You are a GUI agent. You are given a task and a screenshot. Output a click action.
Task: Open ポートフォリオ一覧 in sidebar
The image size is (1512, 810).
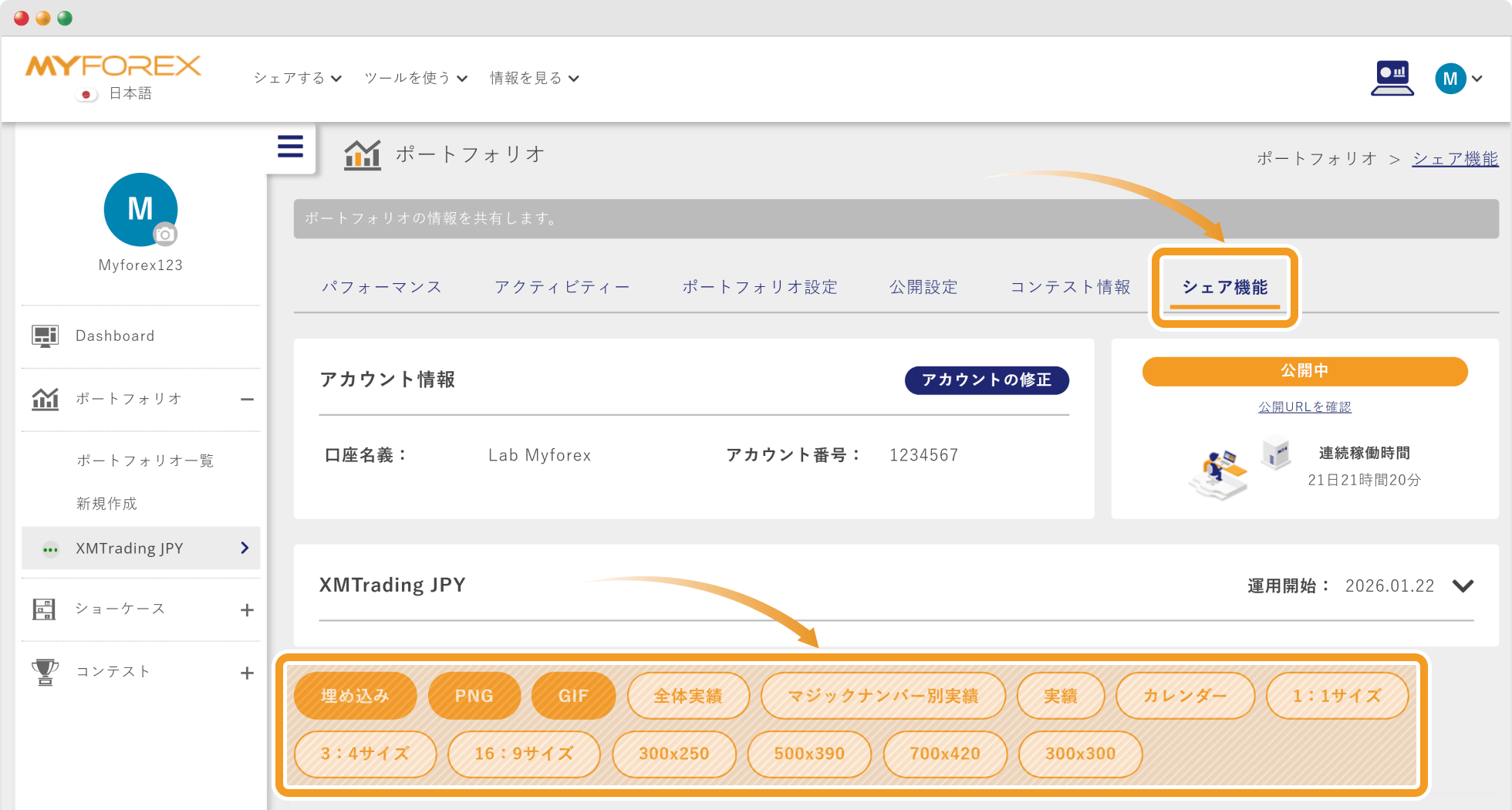145,461
